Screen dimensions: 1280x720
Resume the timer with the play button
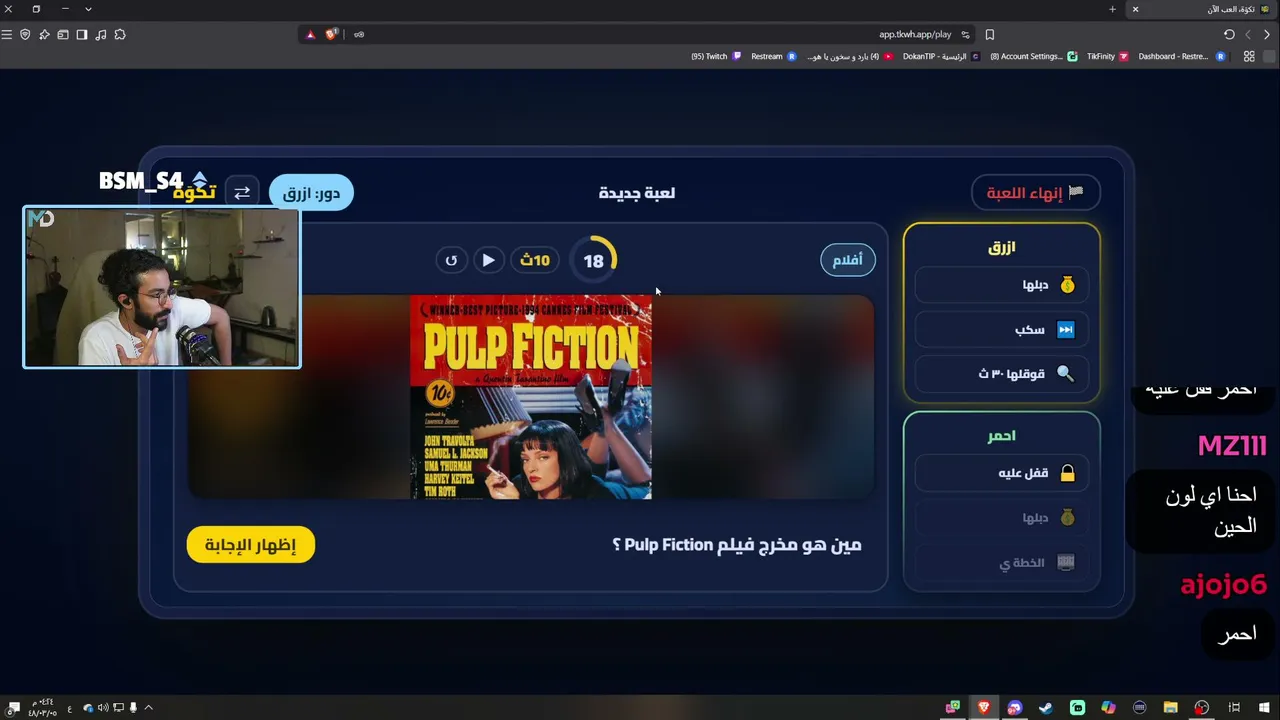pyautogui.click(x=488, y=260)
